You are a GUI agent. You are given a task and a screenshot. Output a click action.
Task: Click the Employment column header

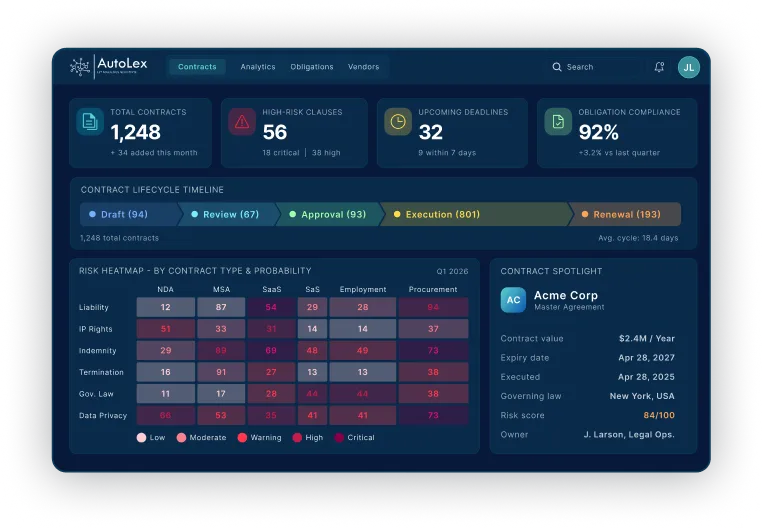tap(363, 290)
